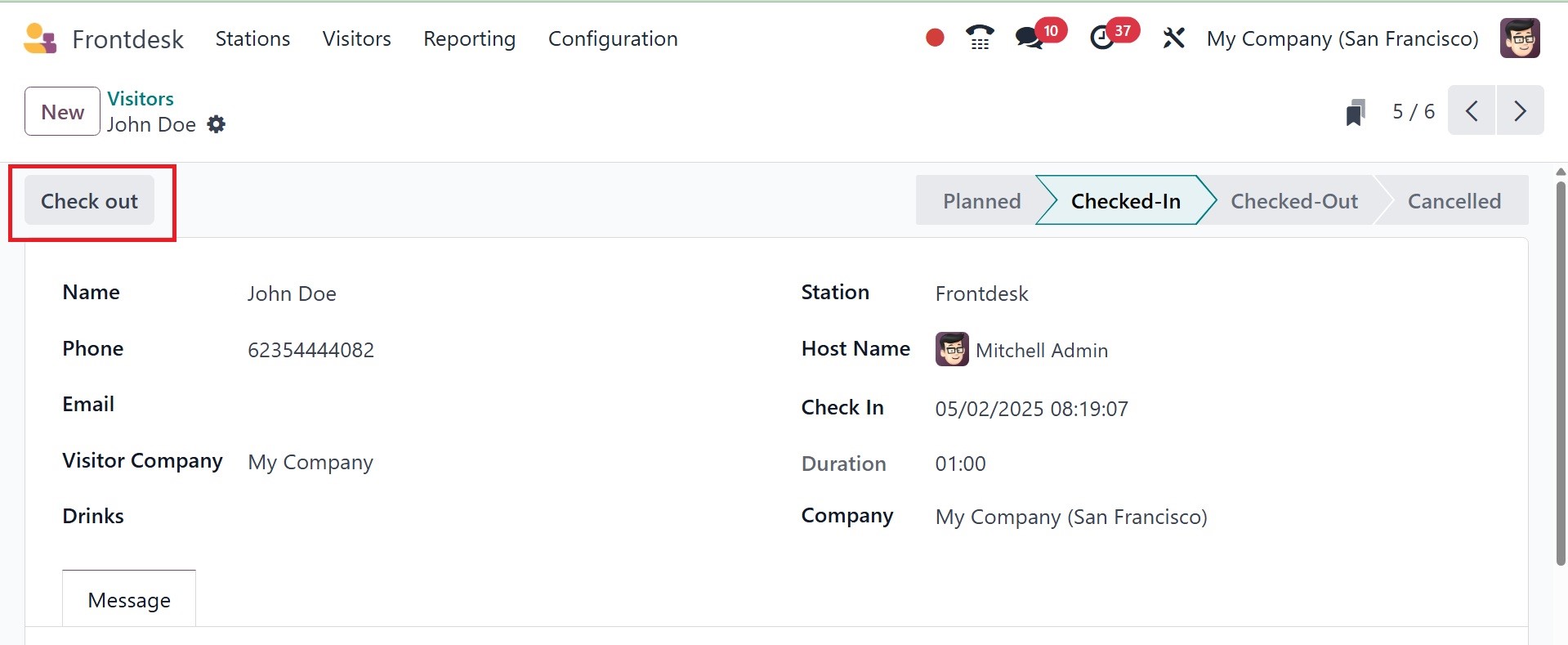1568x645 pixels.
Task: Click the user avatar in the top bar
Action: (x=1519, y=38)
